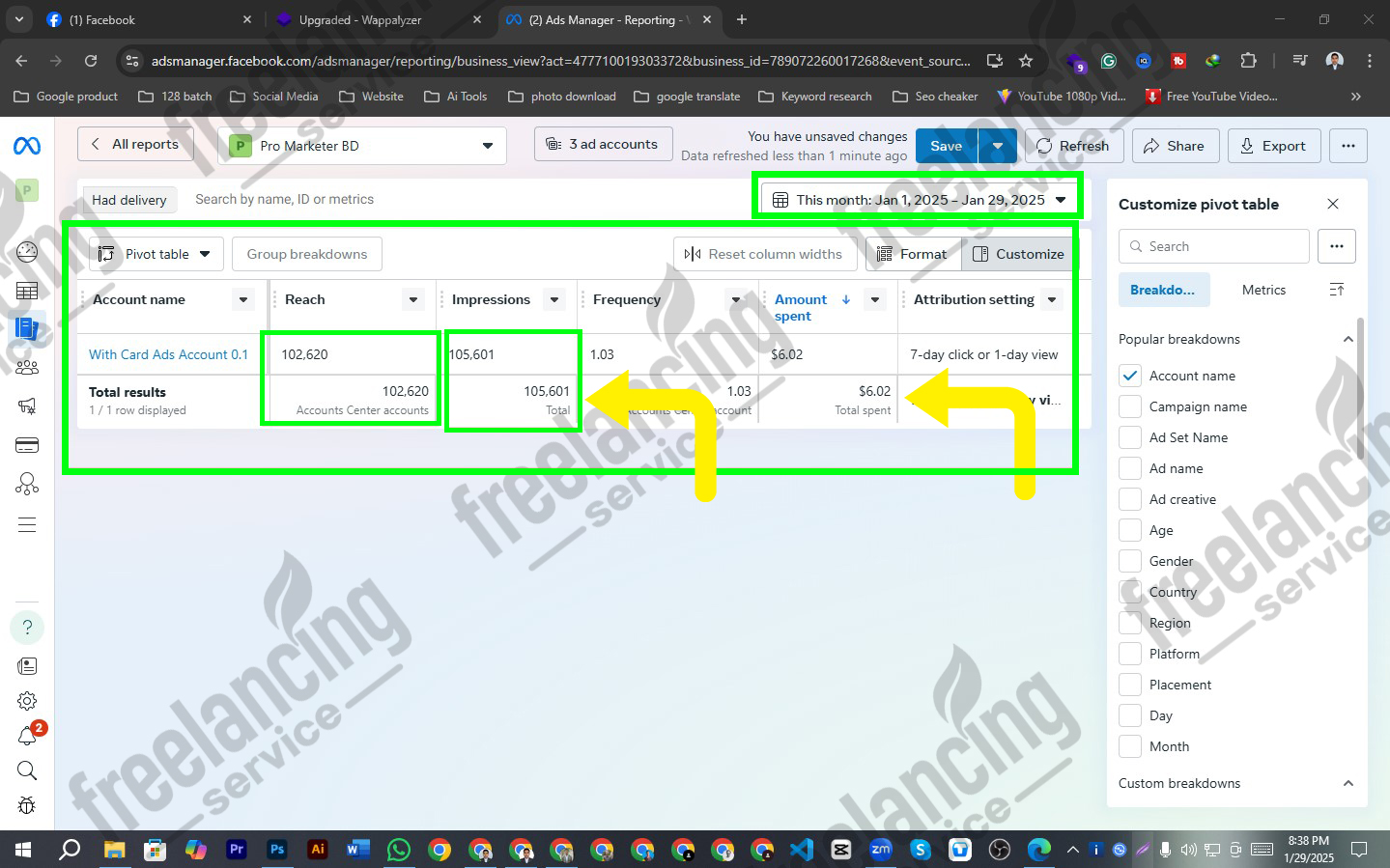Click the Search field in the Customize panel

click(x=1214, y=246)
